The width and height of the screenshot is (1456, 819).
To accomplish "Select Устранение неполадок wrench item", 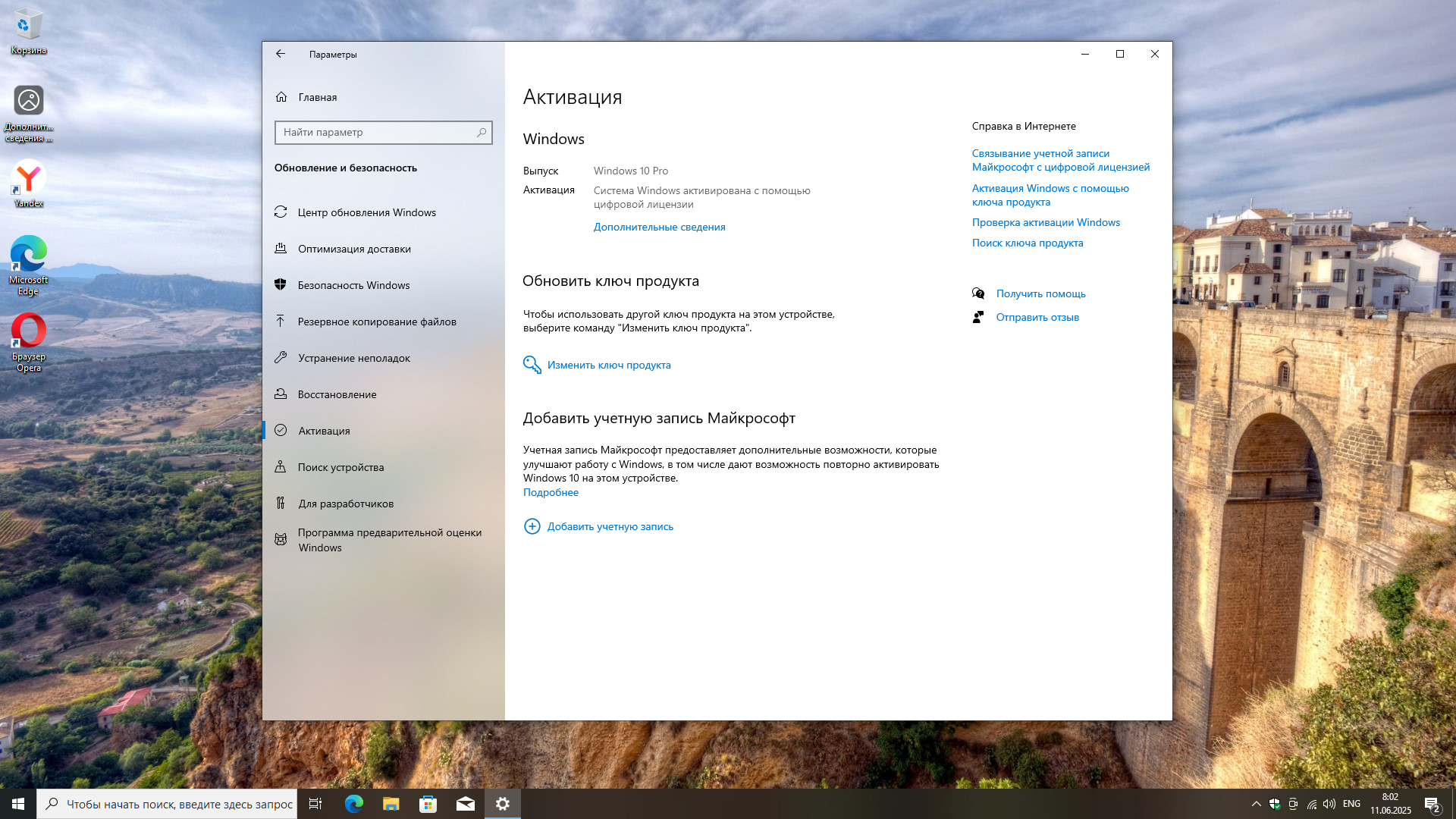I will [x=353, y=358].
